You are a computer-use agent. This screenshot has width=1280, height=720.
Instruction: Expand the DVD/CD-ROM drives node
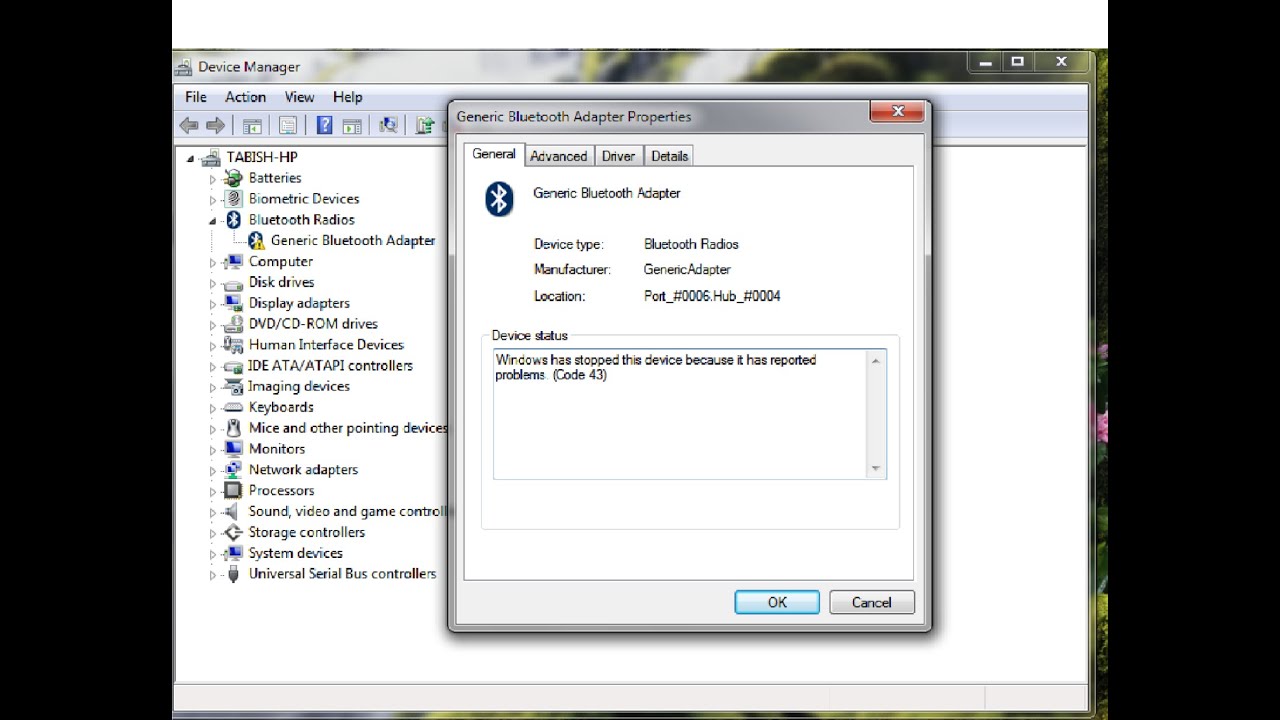pos(212,325)
